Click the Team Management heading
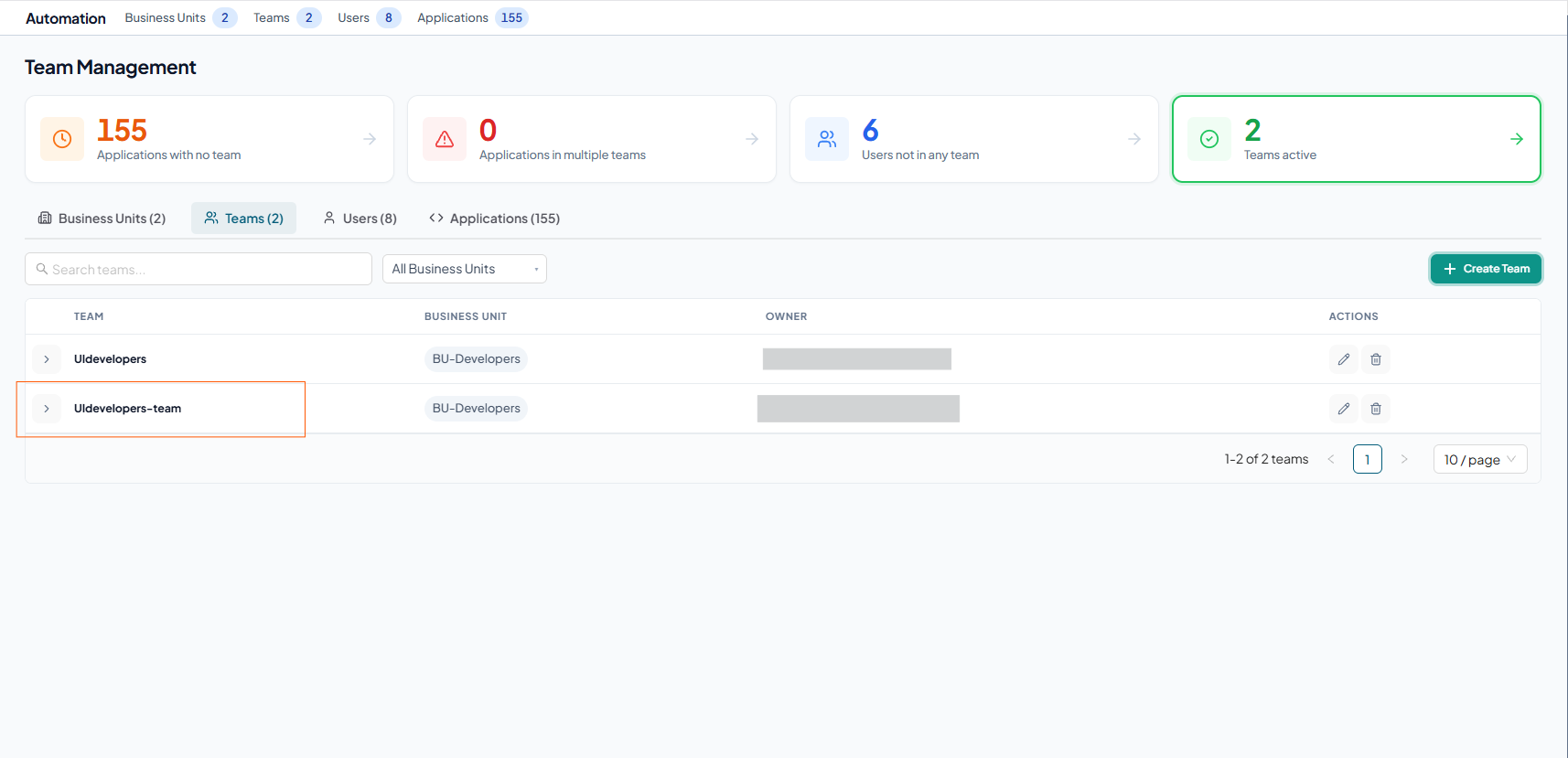 (111, 68)
